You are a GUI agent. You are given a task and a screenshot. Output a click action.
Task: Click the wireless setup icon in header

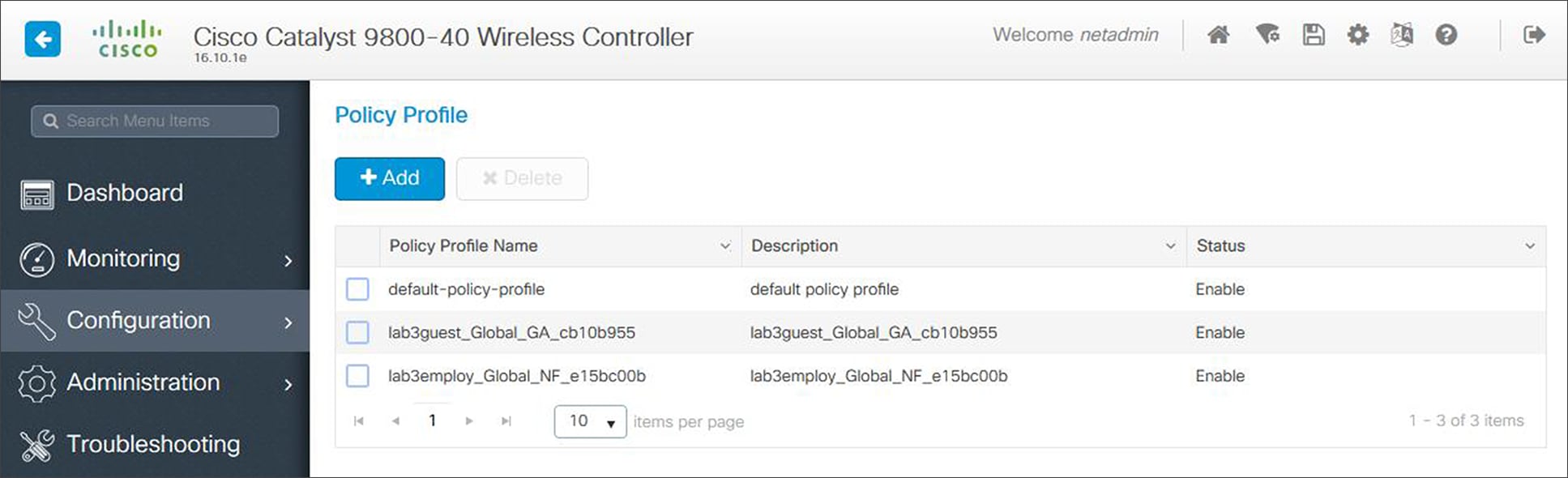point(1267,35)
